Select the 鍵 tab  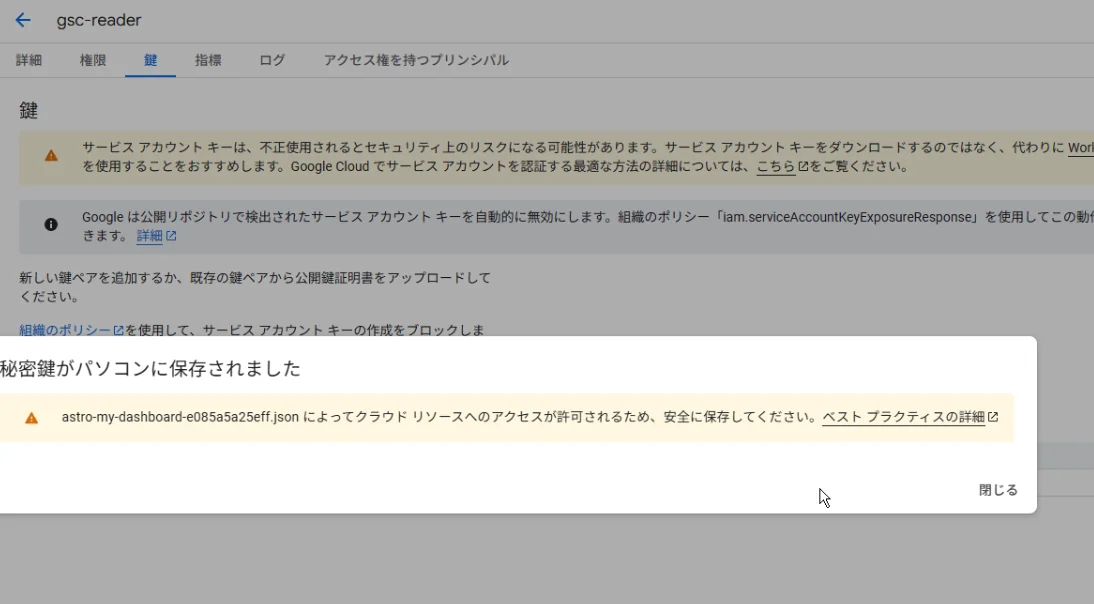click(x=150, y=60)
